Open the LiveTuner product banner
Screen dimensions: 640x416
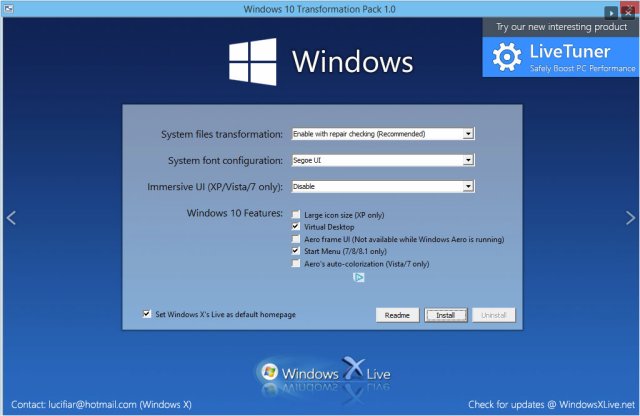[x=560, y=57]
